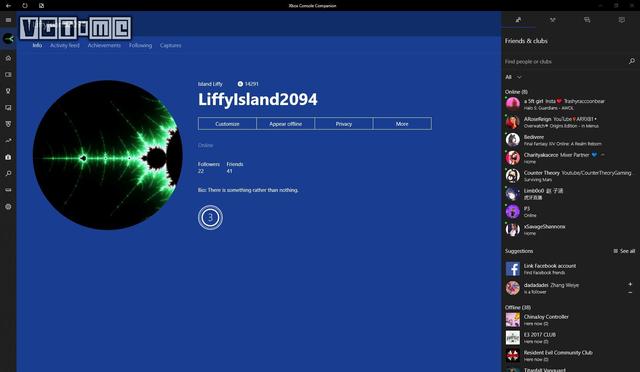Click See all suggestions link
The width and height of the screenshot is (640, 372).
coord(624,251)
